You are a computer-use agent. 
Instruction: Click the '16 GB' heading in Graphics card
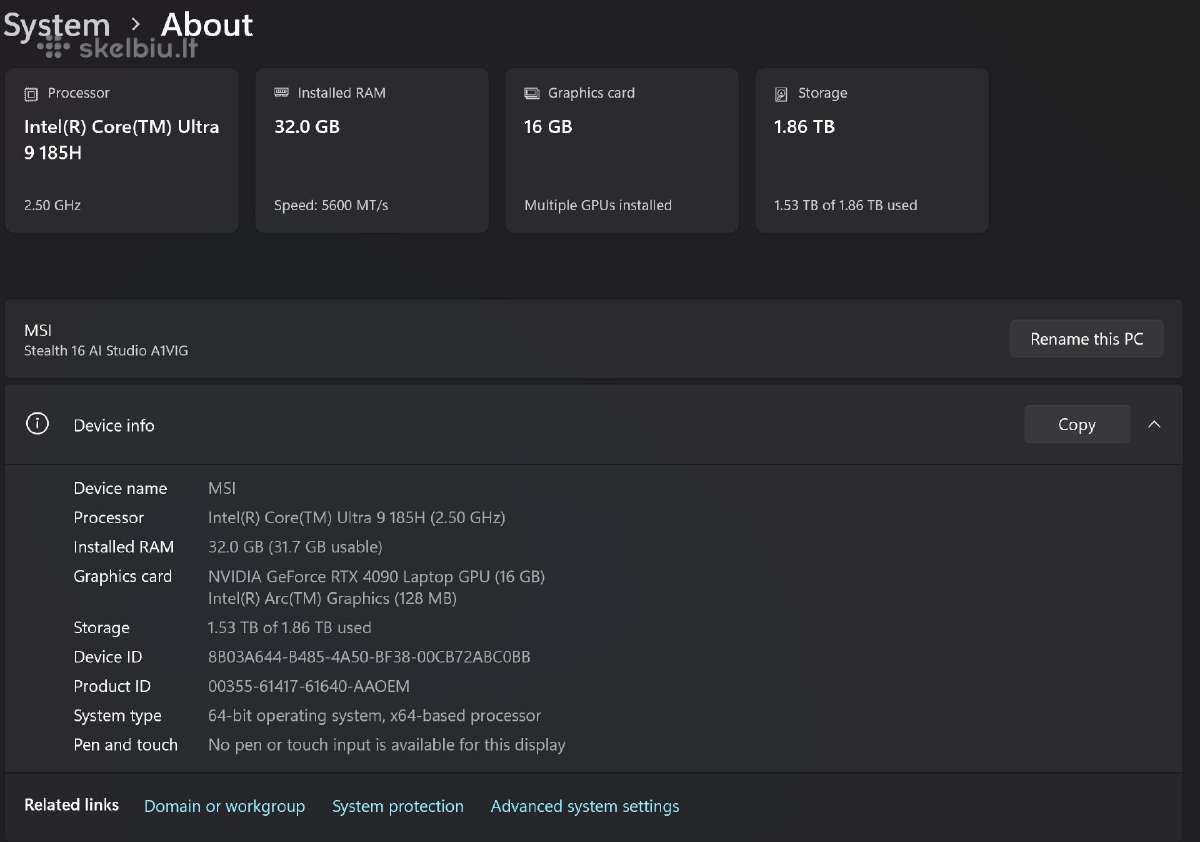pos(548,127)
